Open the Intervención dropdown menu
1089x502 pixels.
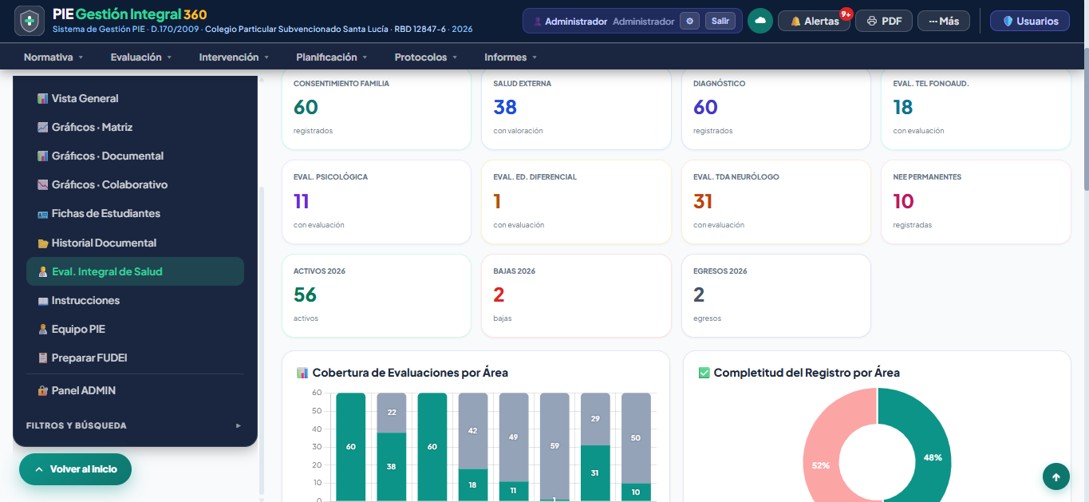point(234,57)
